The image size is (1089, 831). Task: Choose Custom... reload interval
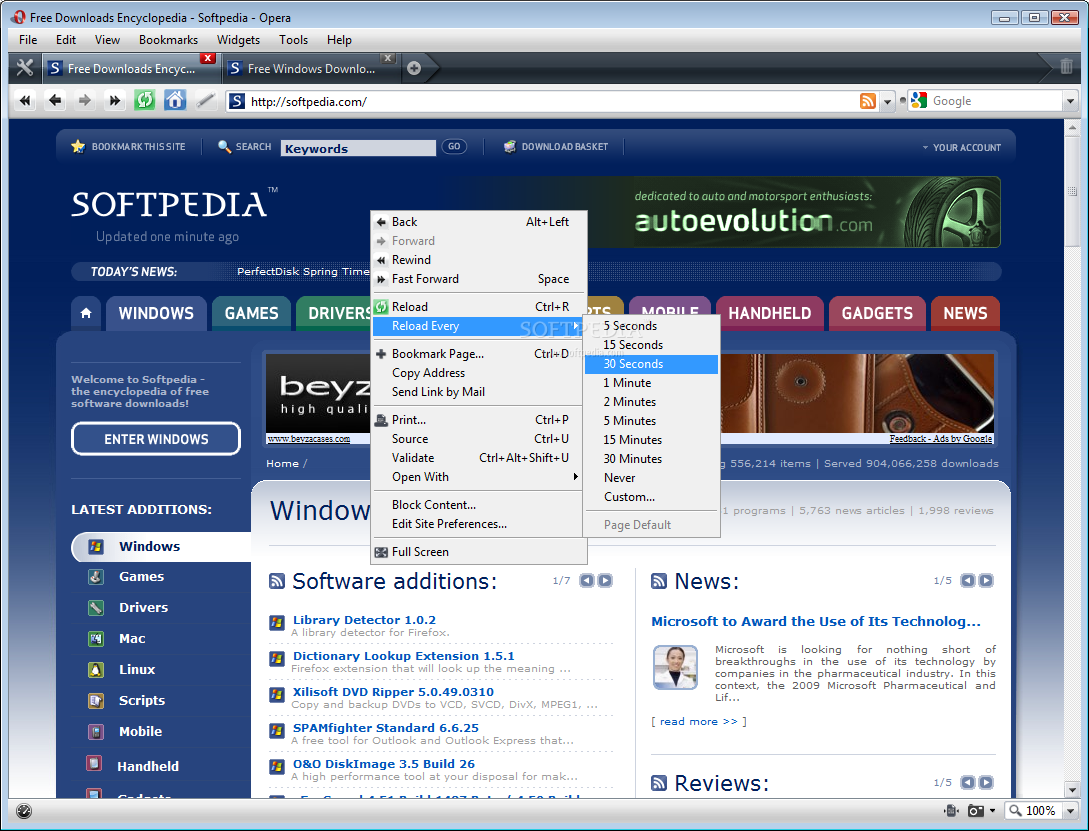[x=651, y=497]
